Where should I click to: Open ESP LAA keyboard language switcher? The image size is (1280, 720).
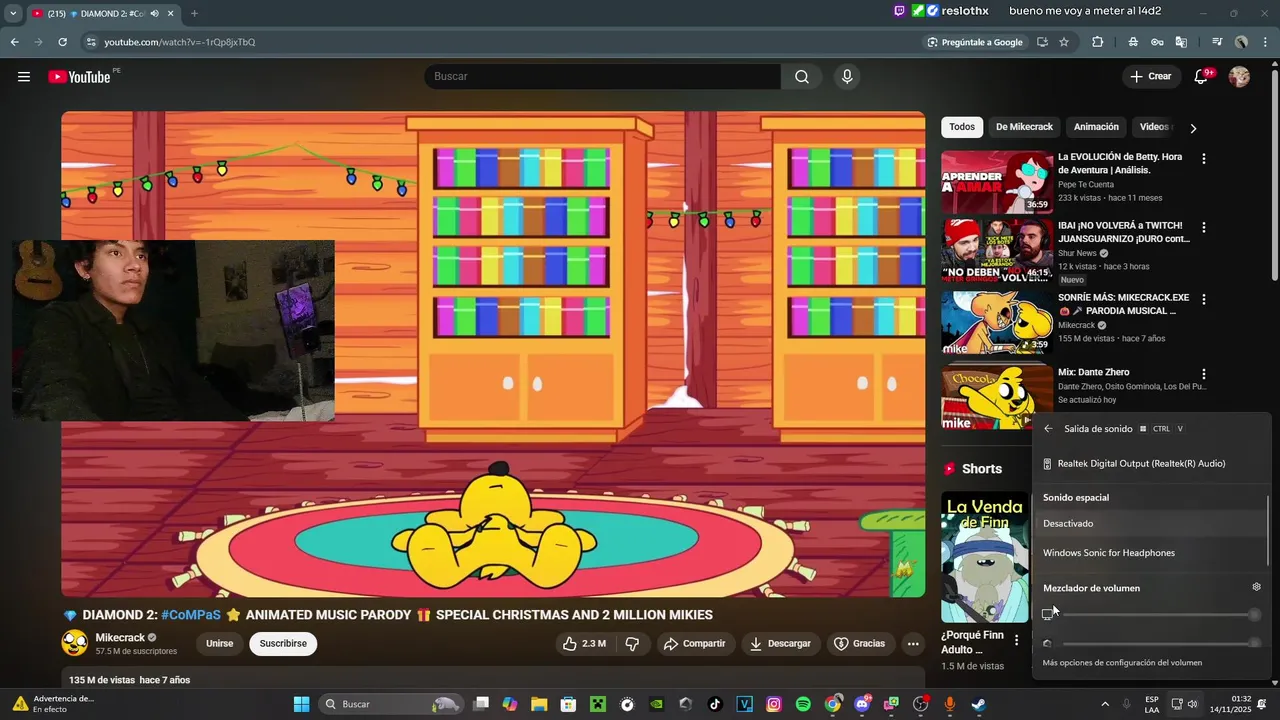click(1152, 704)
